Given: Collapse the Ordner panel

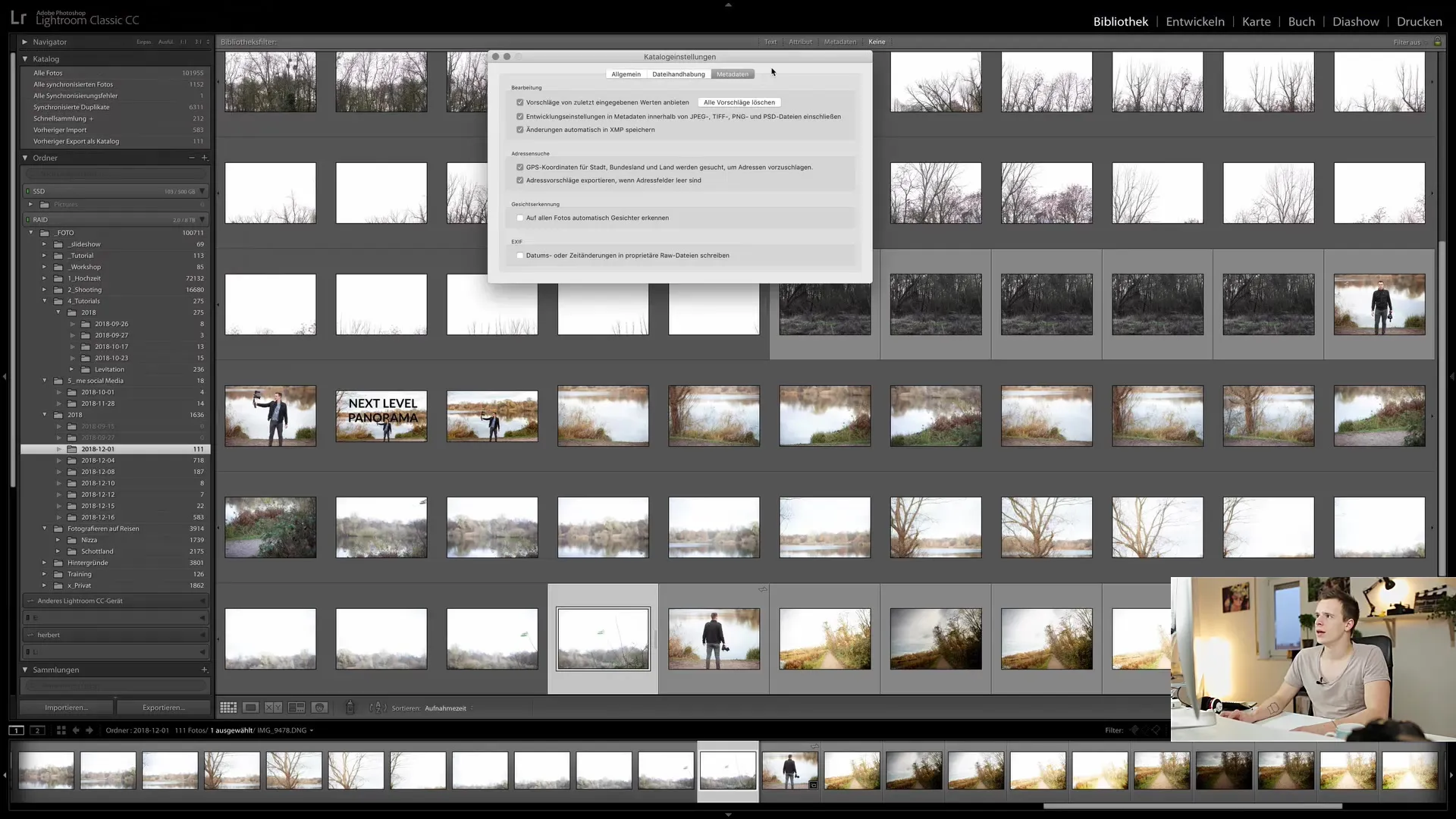Looking at the screenshot, I should click(x=25, y=158).
